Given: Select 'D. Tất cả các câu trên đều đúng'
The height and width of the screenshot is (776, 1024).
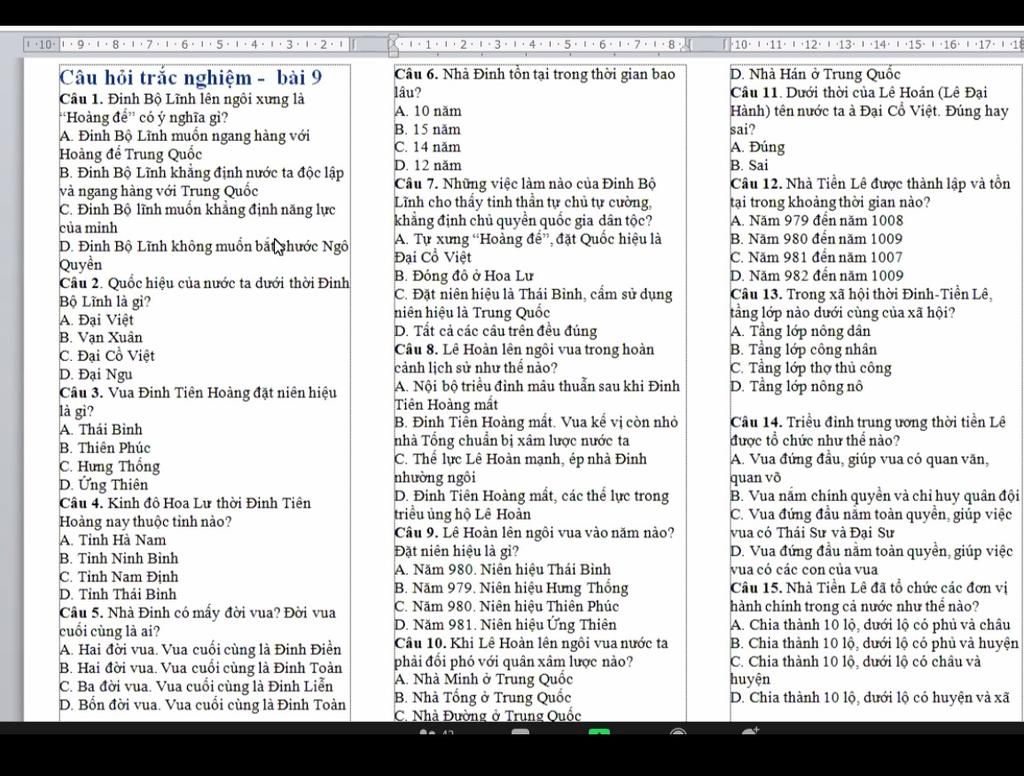Looking at the screenshot, I should [x=496, y=331].
